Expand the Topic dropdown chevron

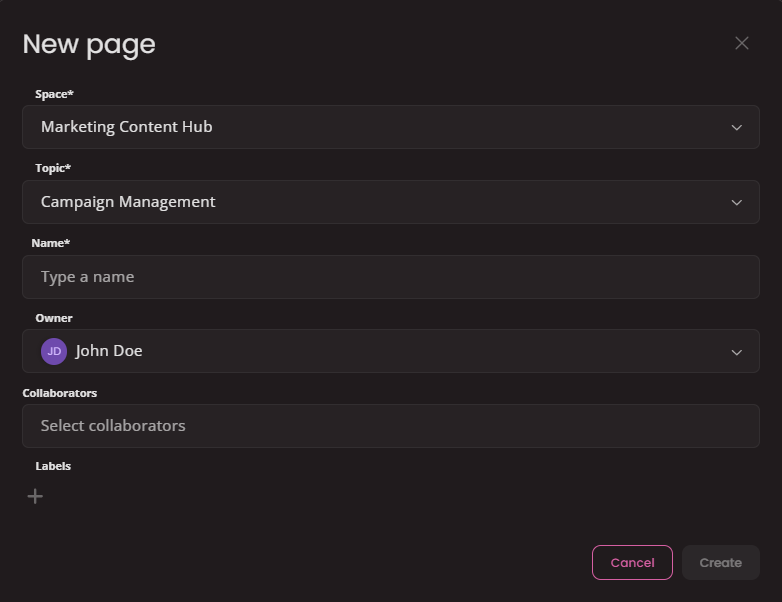(737, 202)
